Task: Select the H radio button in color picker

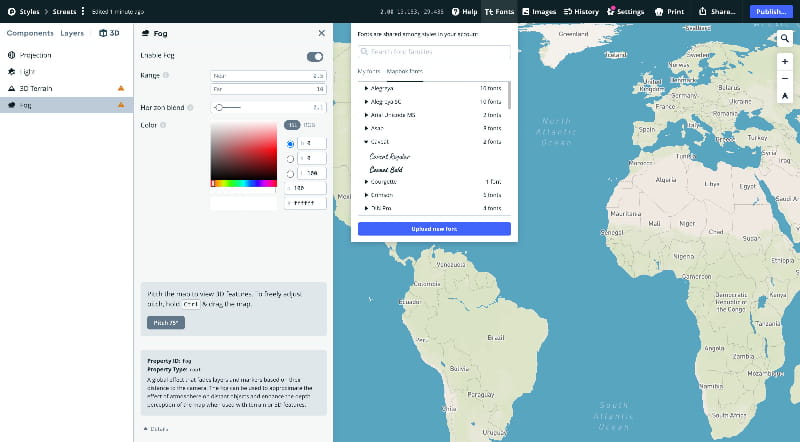Action: coord(291,144)
